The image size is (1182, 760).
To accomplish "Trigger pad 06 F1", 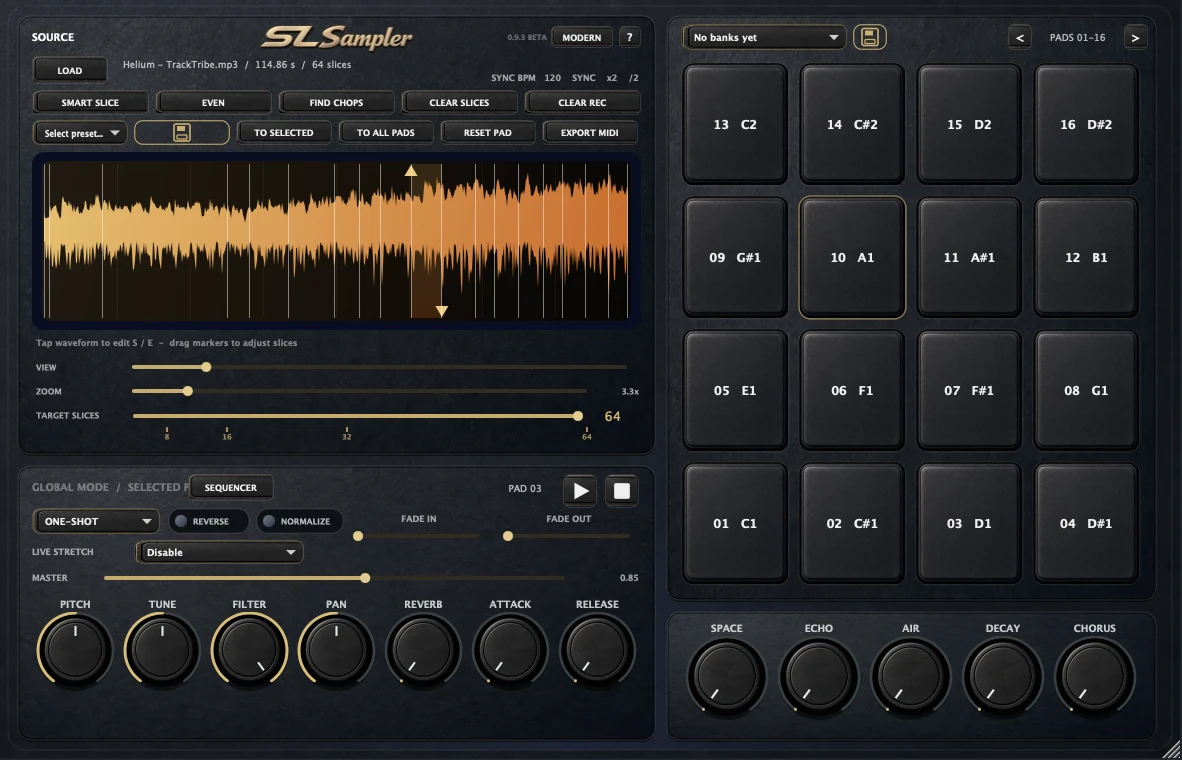I will pos(852,391).
